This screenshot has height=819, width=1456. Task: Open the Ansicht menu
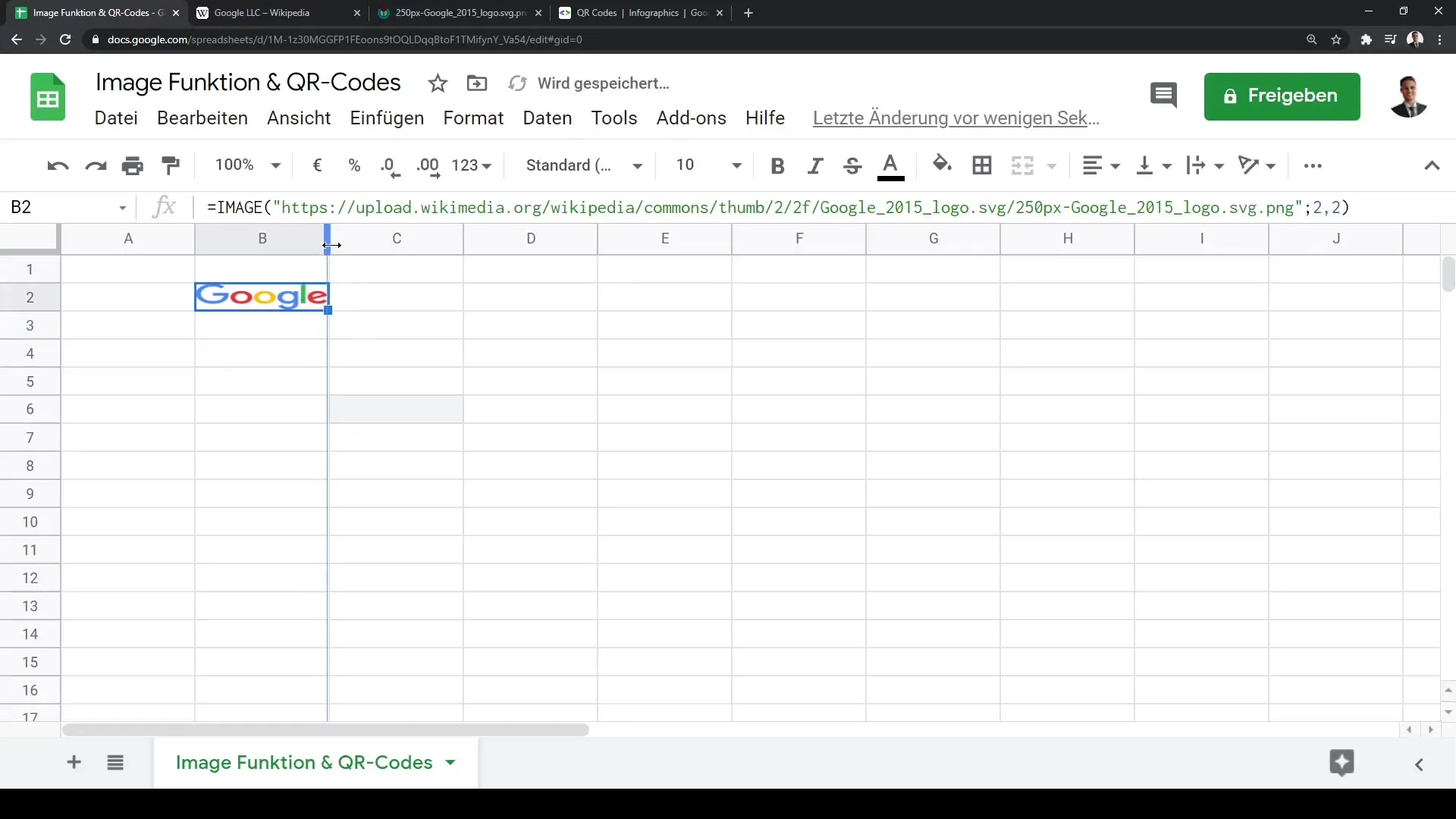point(299,118)
